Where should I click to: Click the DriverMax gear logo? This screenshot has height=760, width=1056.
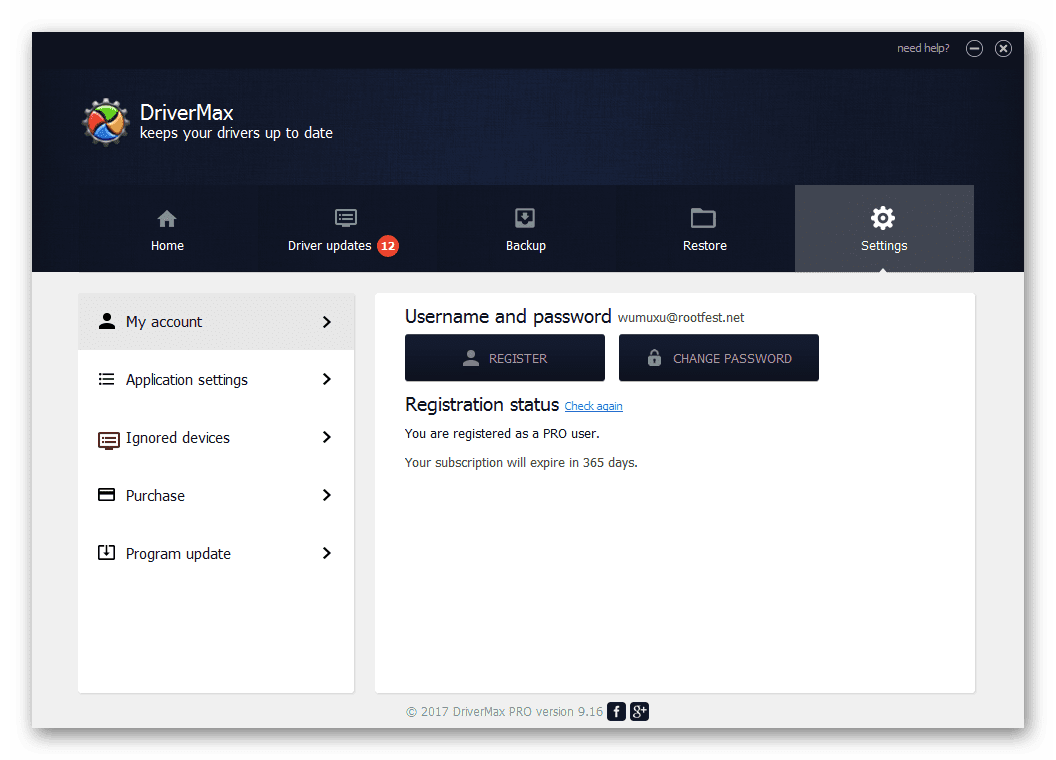click(105, 122)
